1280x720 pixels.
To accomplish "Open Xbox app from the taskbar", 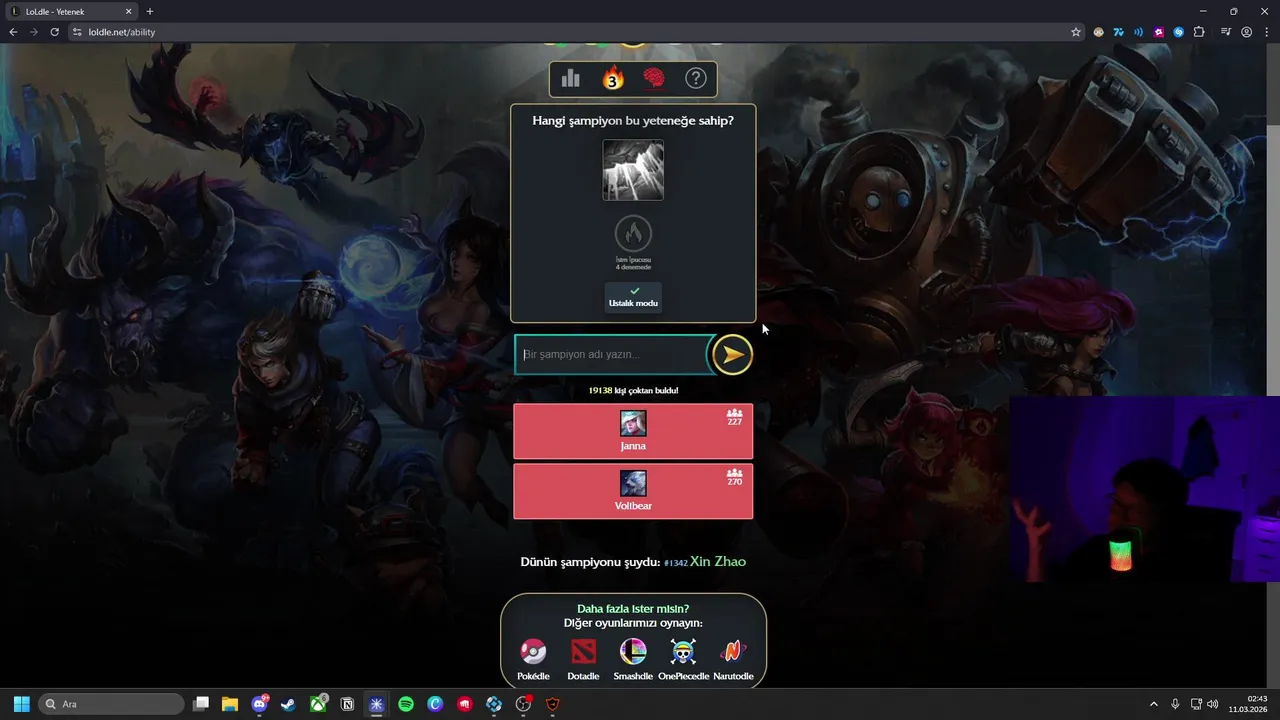I will tap(318, 704).
